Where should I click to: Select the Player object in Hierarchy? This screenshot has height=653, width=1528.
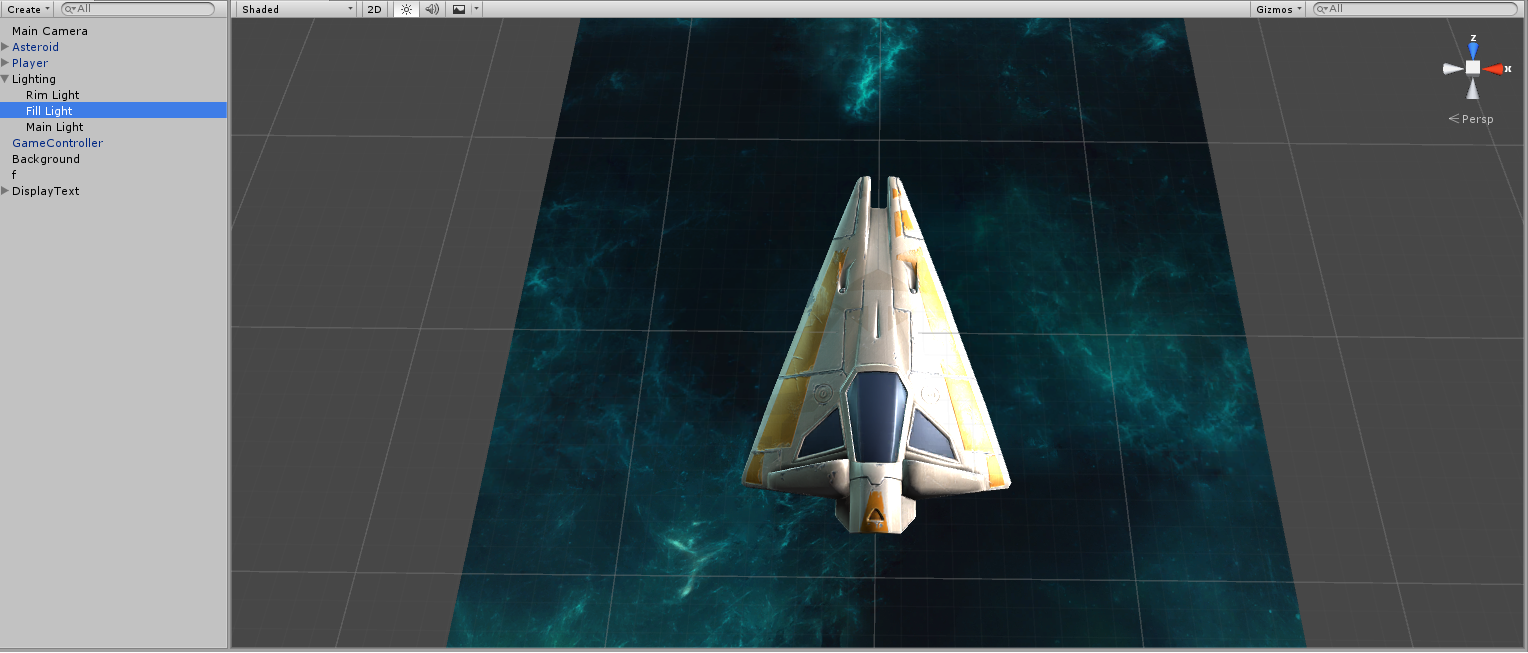tap(30, 63)
